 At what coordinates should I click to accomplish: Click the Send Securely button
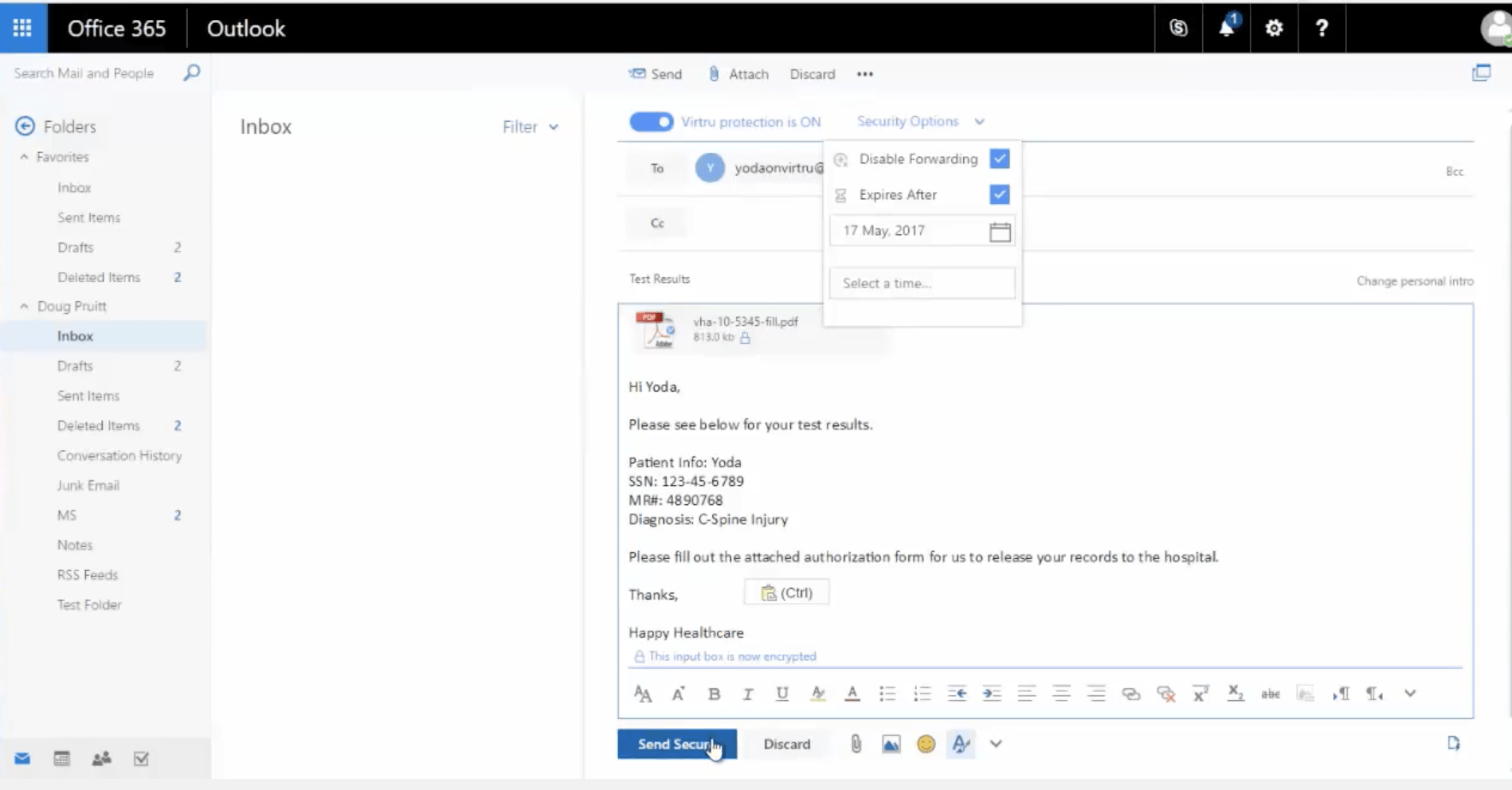pyautogui.click(x=676, y=744)
